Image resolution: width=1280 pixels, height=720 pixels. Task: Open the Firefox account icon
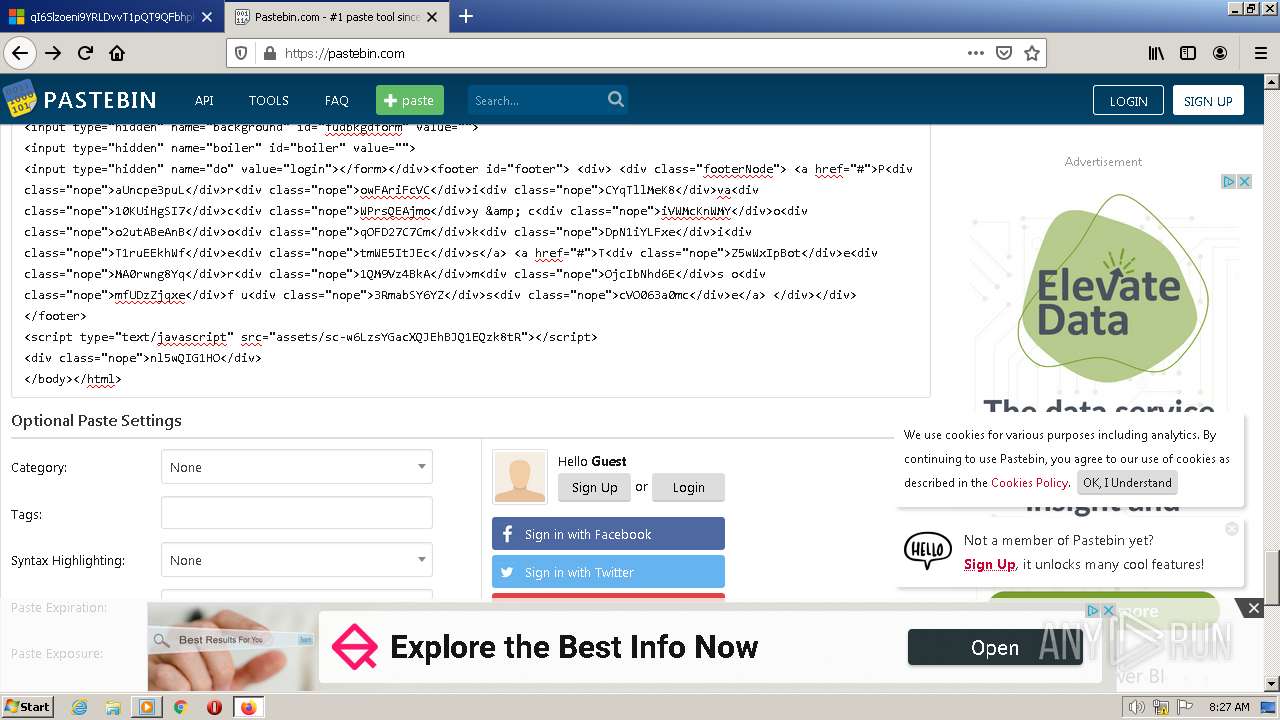[x=1220, y=53]
